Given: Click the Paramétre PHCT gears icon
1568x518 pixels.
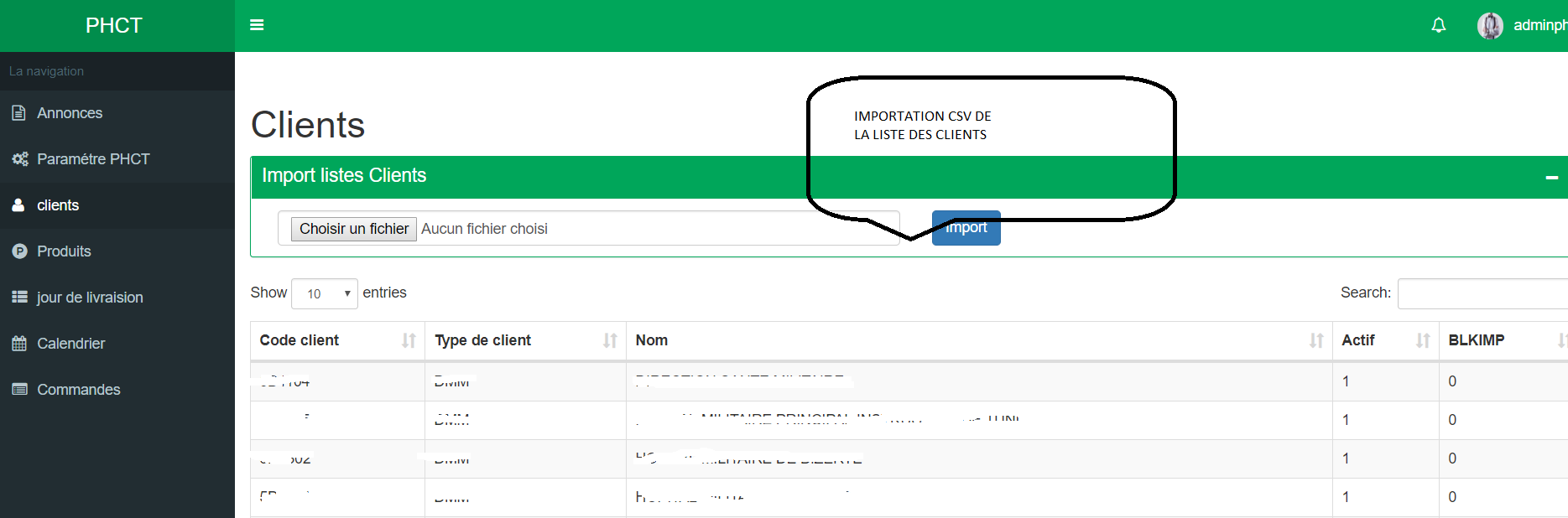Looking at the screenshot, I should pos(20,159).
